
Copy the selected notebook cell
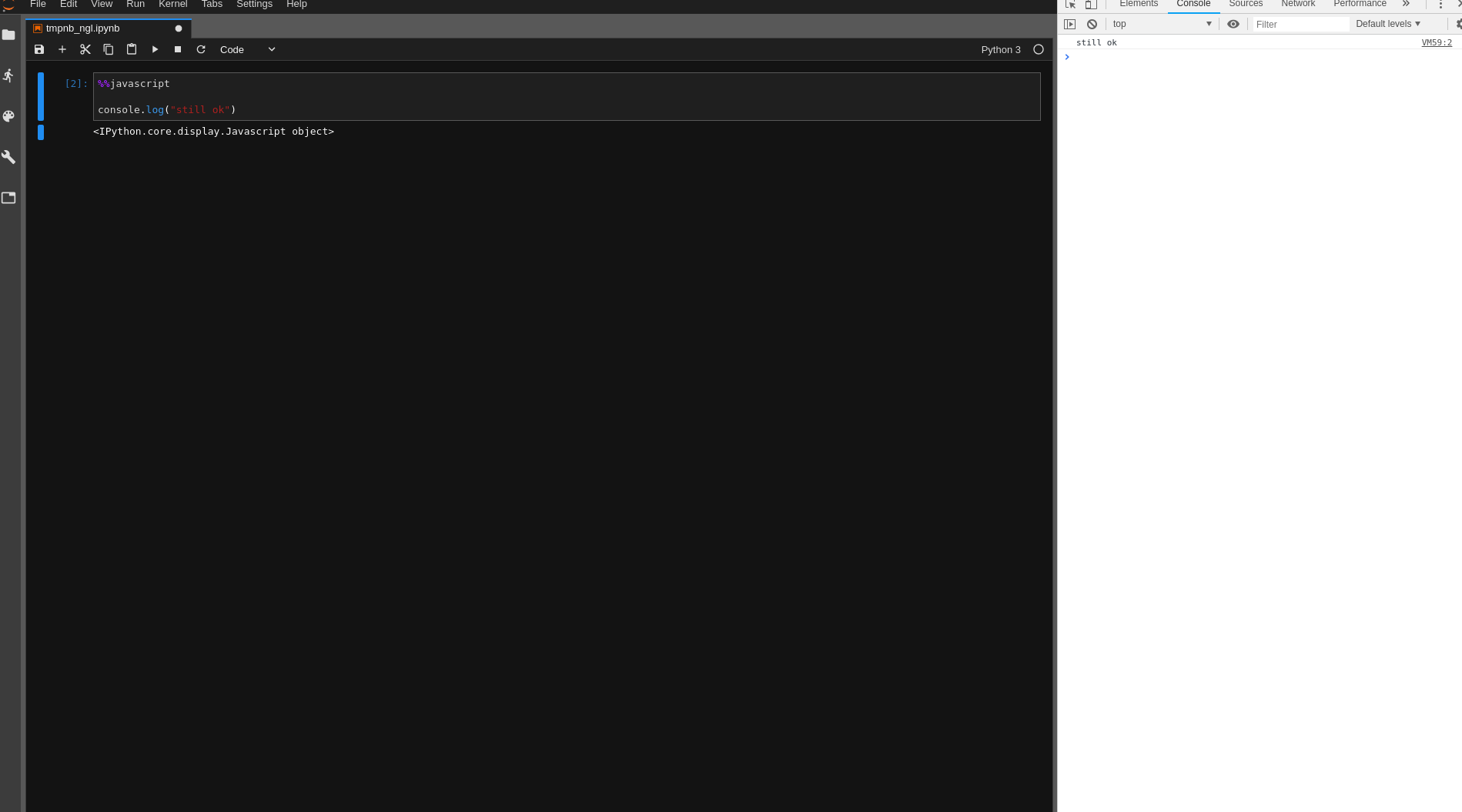point(108,49)
